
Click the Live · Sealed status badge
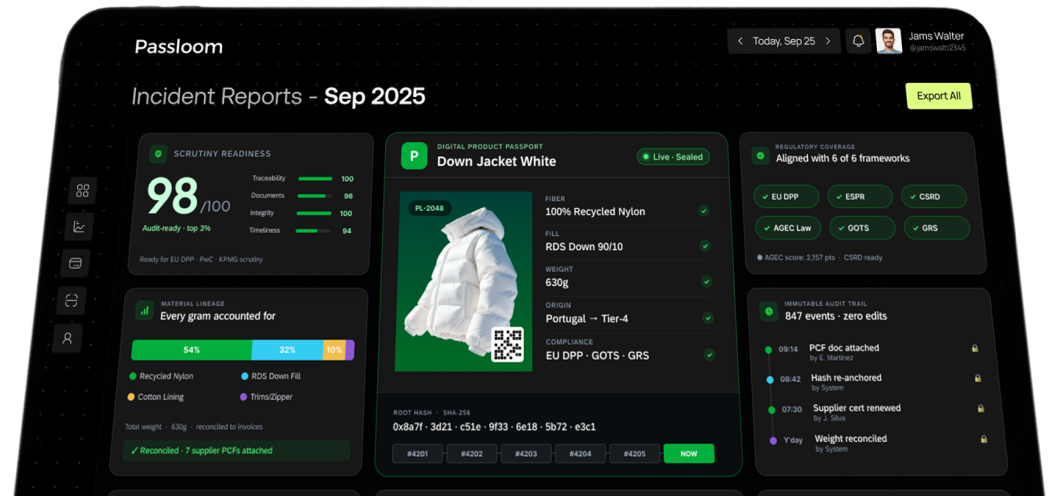(x=674, y=157)
